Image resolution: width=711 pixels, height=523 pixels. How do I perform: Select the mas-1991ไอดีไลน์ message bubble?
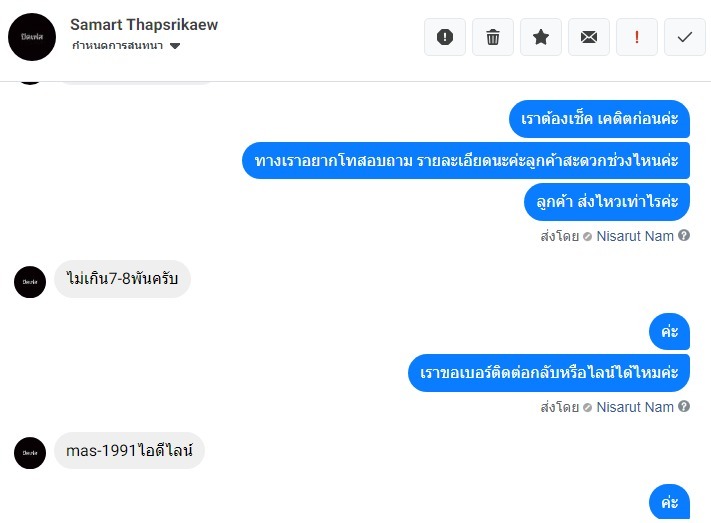tap(129, 451)
